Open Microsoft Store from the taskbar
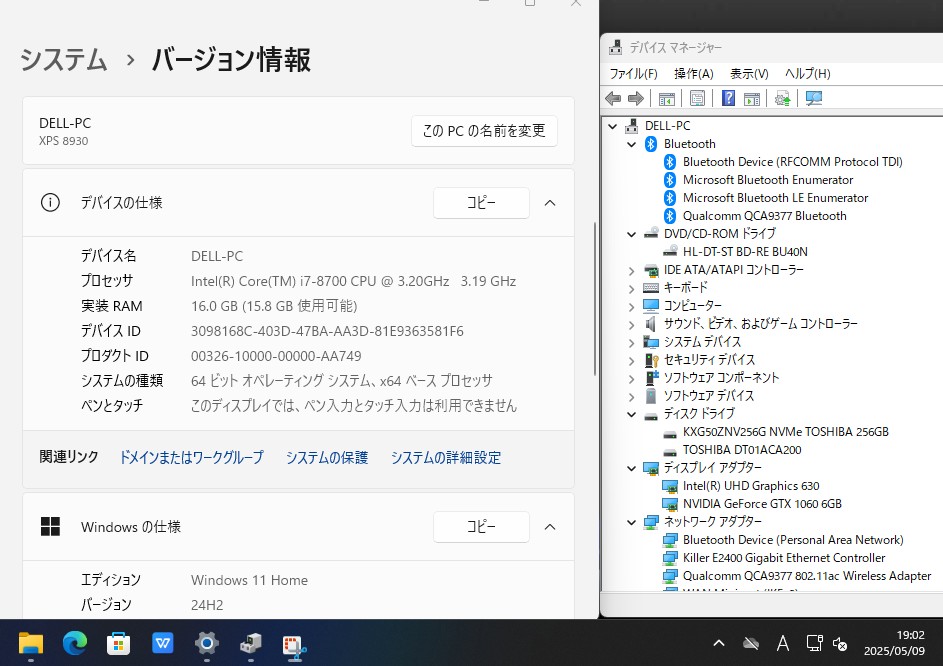 (x=118, y=644)
